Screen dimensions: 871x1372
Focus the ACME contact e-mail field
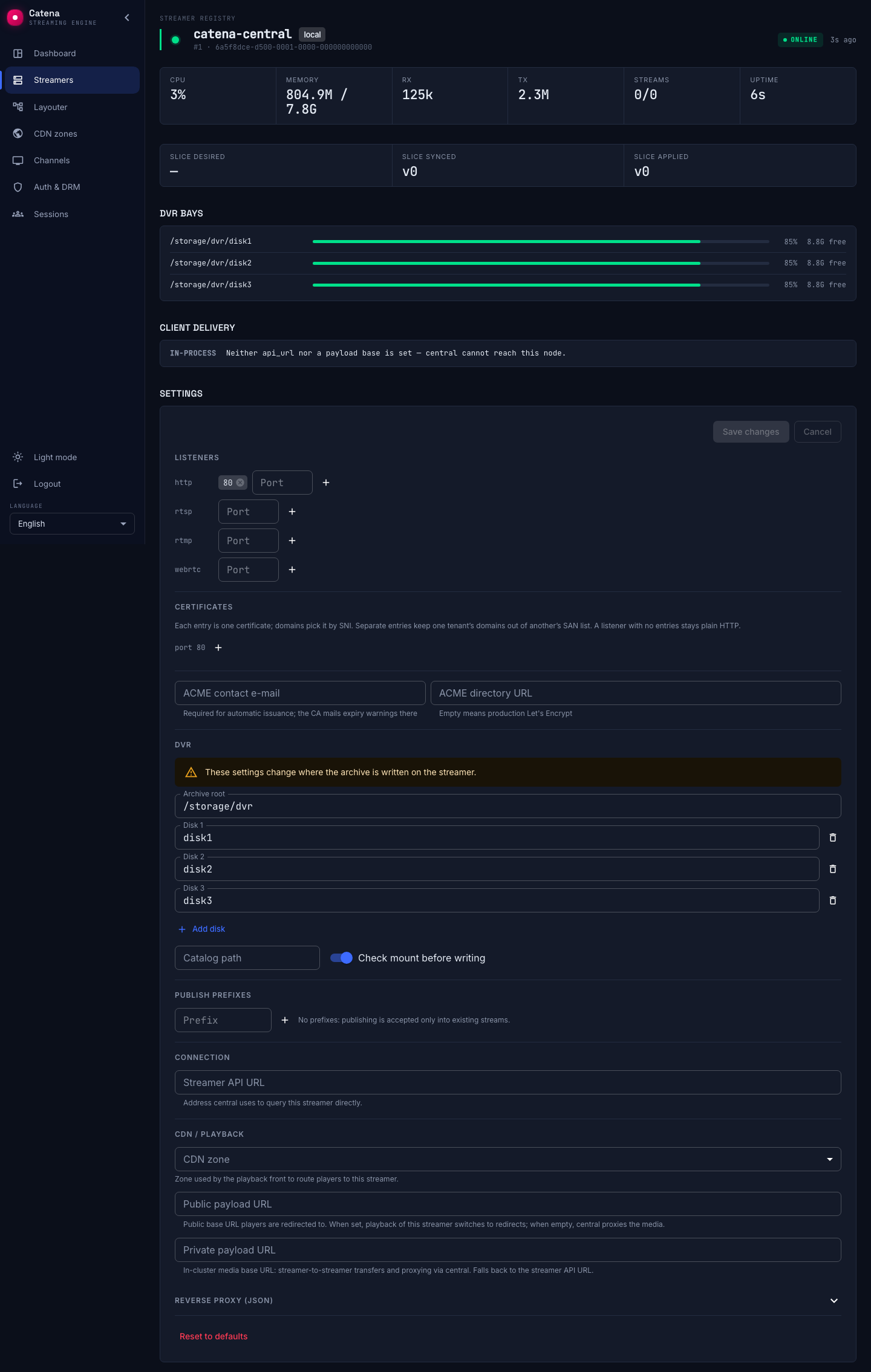point(300,693)
